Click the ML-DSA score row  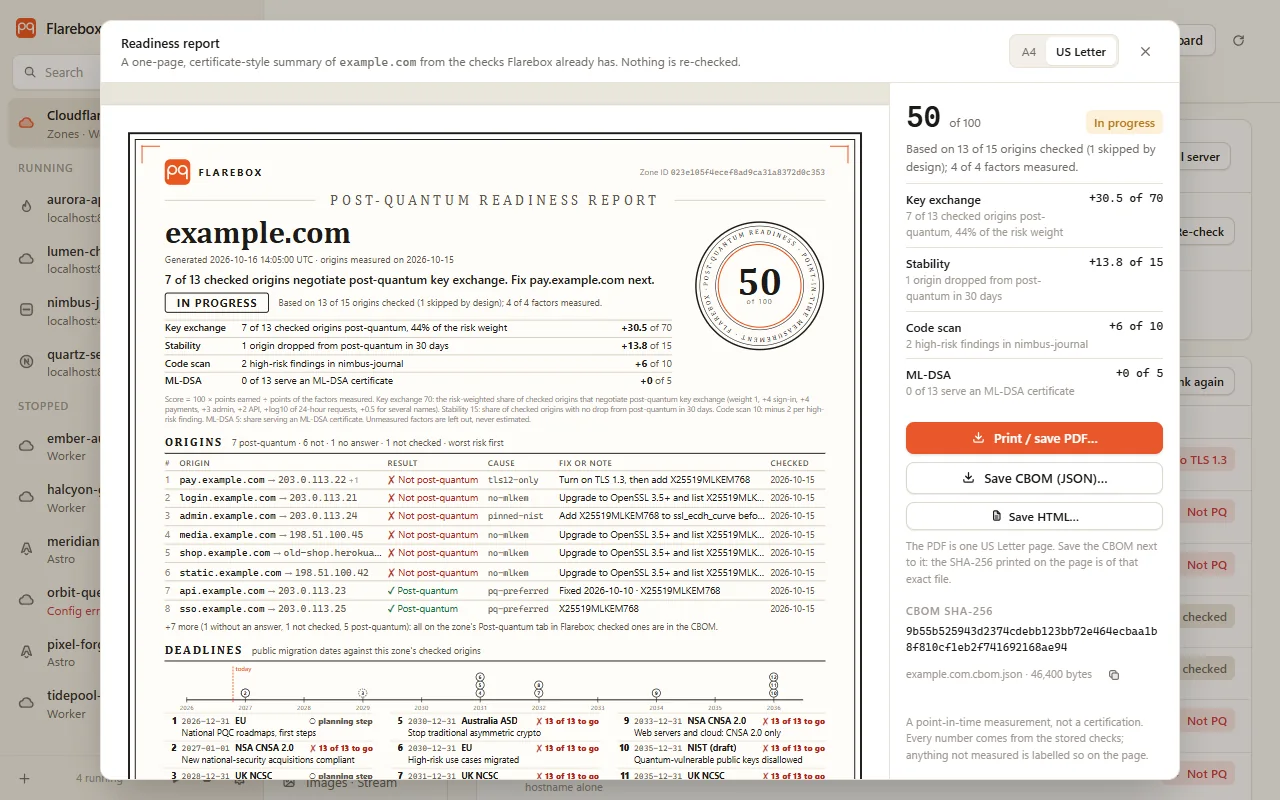[x=1034, y=382]
